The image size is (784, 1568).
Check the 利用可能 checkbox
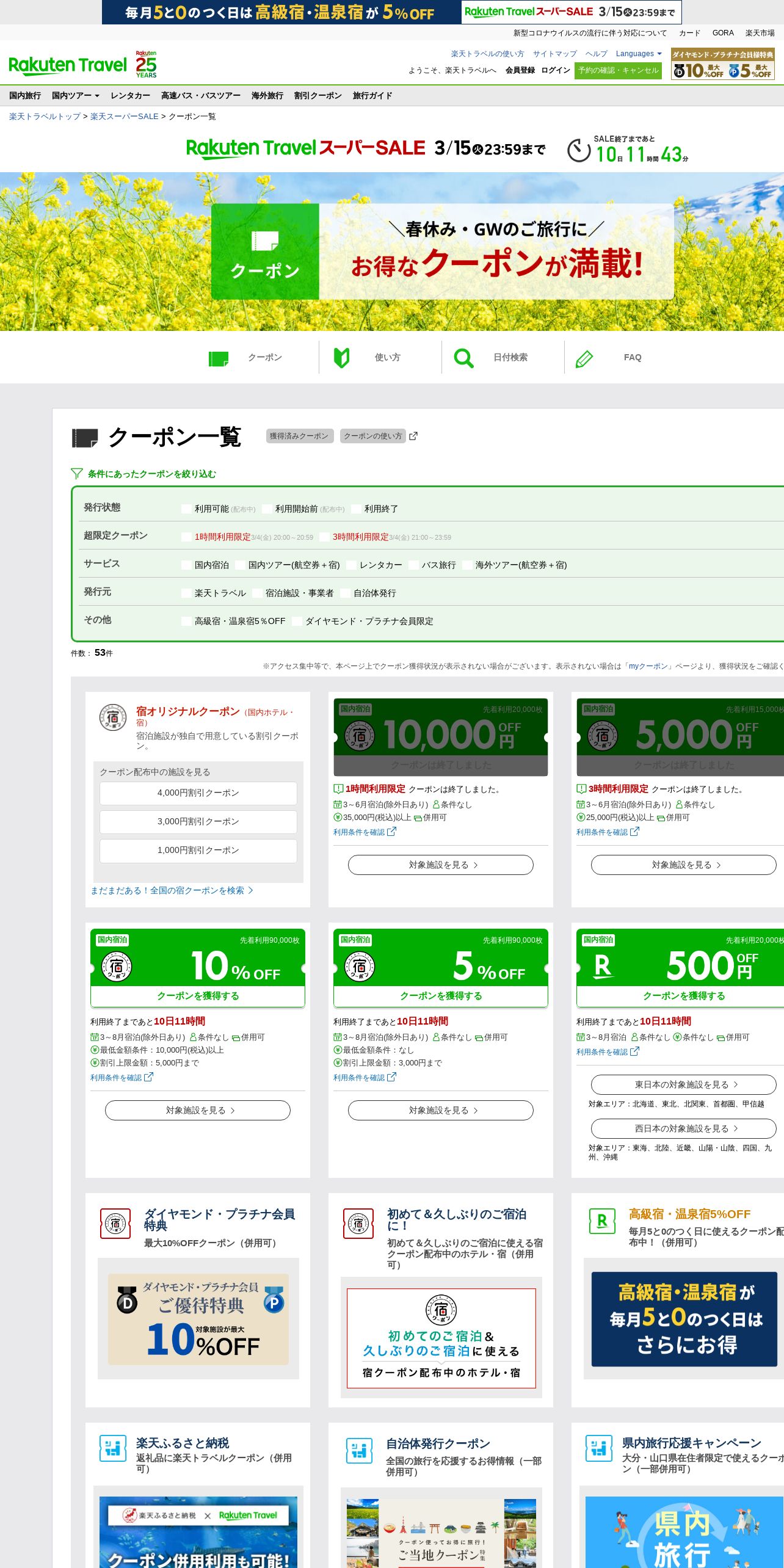[186, 509]
